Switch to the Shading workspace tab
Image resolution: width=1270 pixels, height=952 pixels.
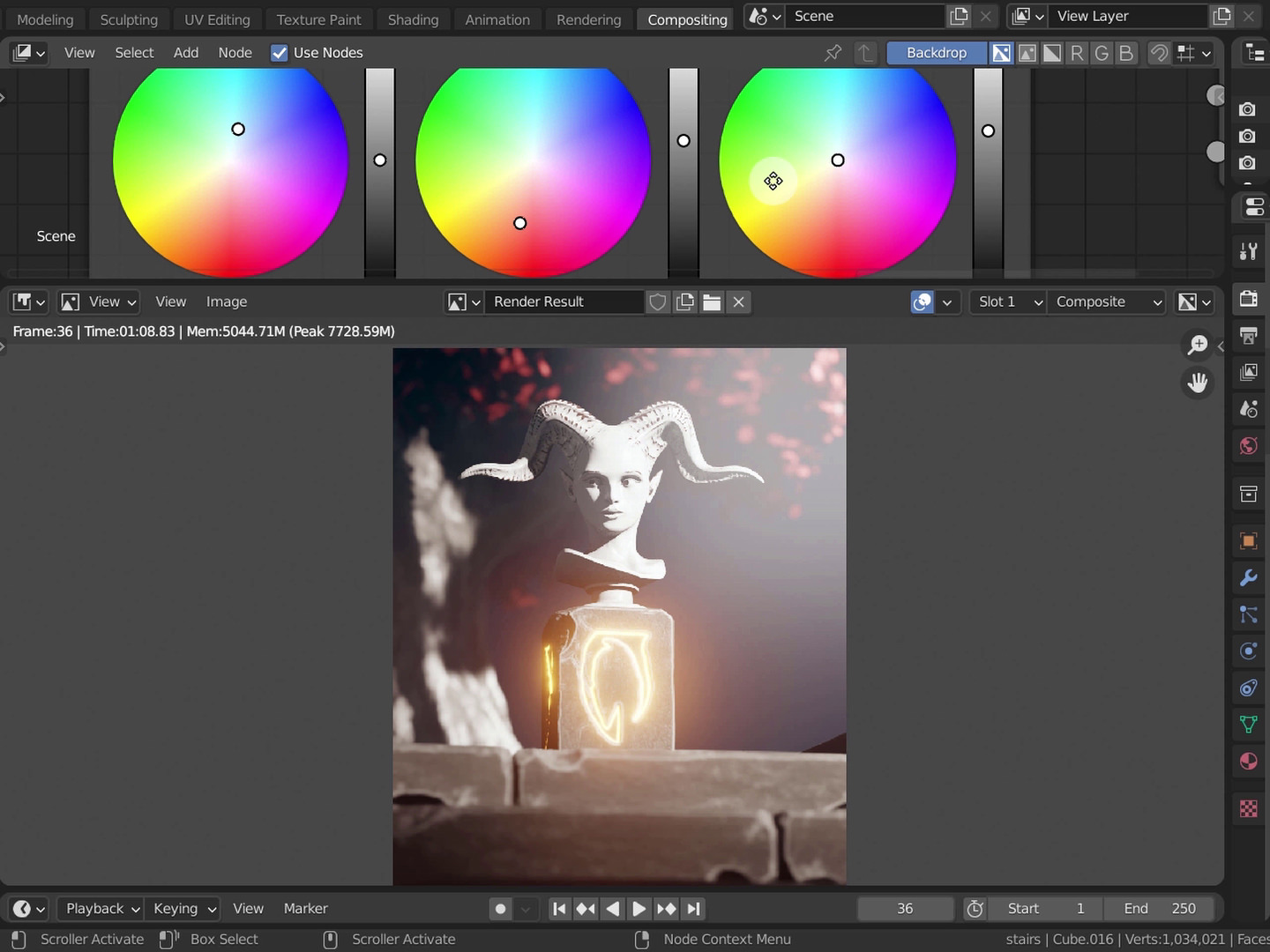(x=413, y=19)
